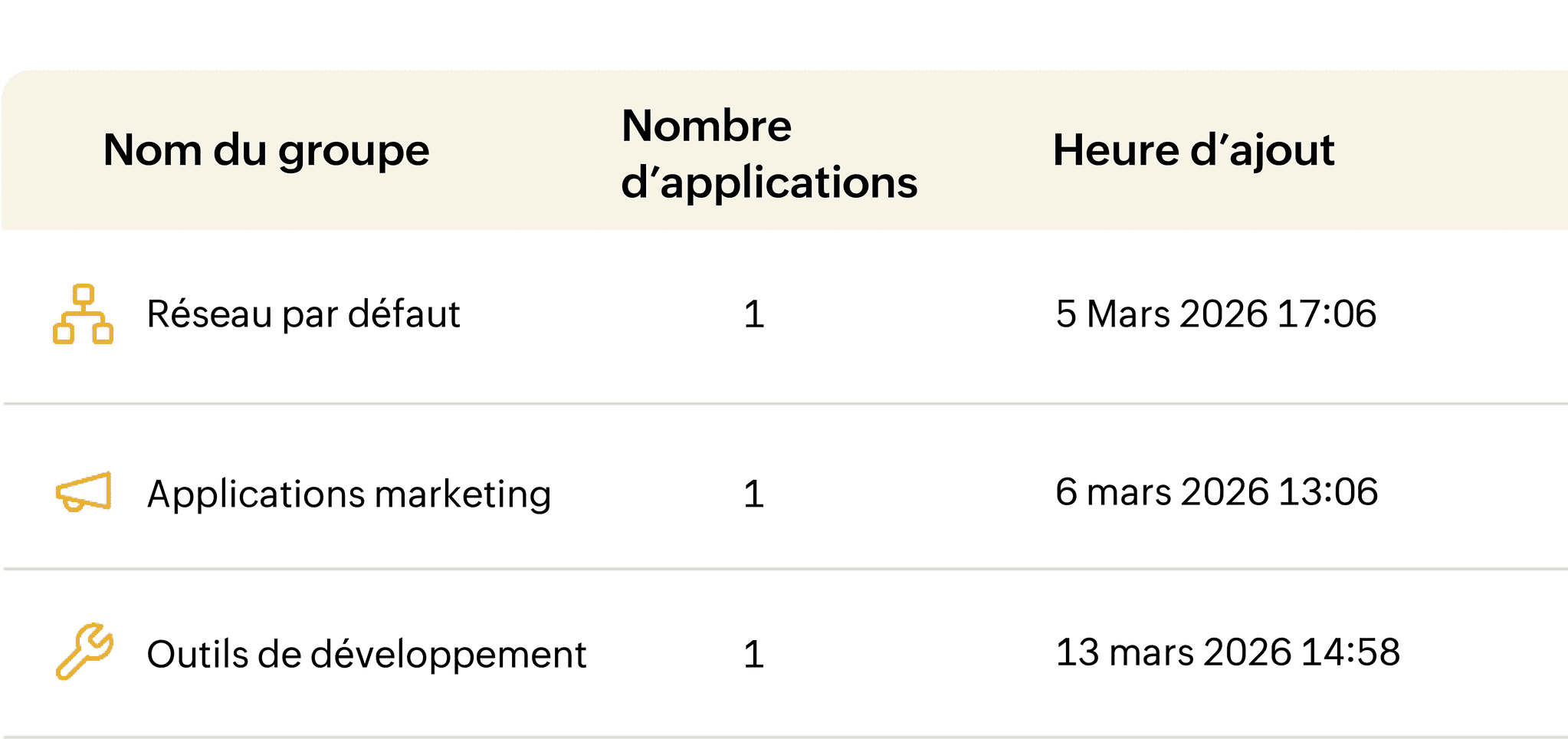Image resolution: width=1568 pixels, height=739 pixels.
Task: Select the timestamp 5 Mars 2026 17:06
Action: click(1216, 314)
